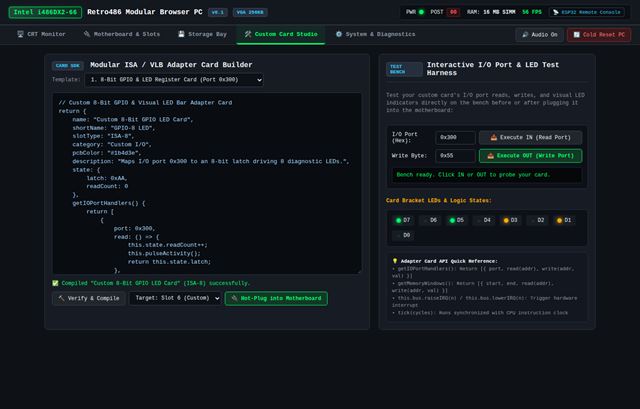Screen dimensions: 640x409
Task: Click the 'Bench ready' status message
Action: coord(488,175)
